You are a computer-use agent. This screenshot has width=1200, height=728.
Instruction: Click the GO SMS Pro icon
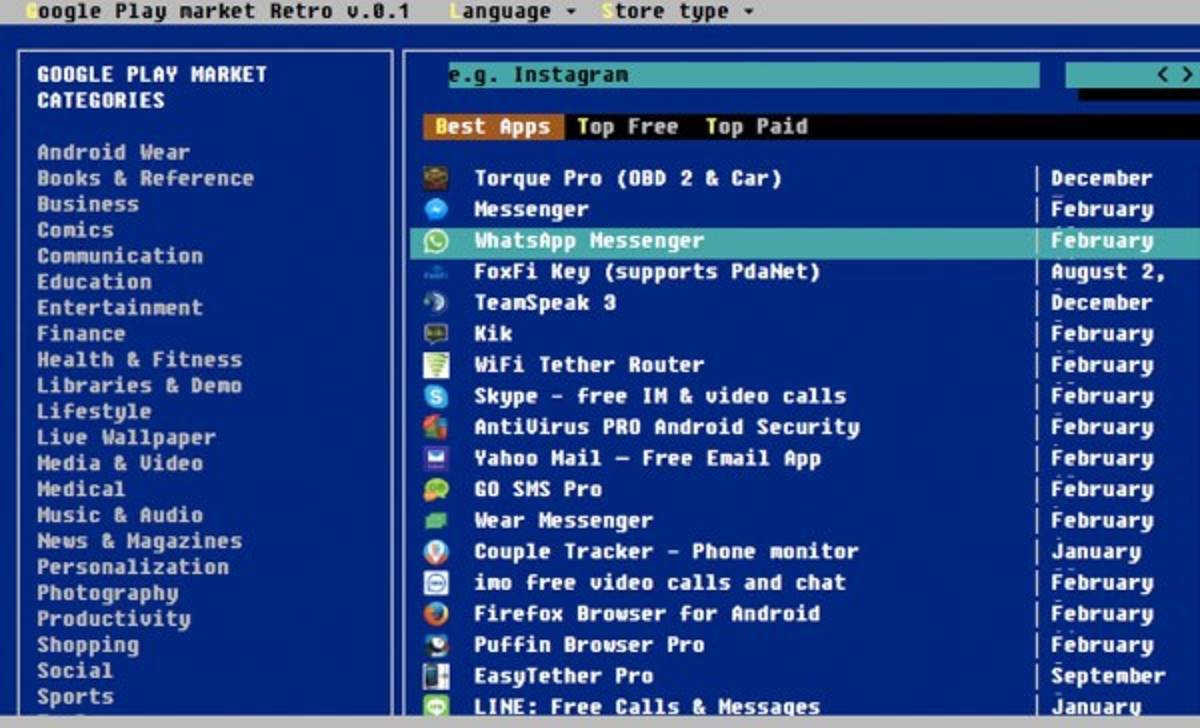(436, 489)
